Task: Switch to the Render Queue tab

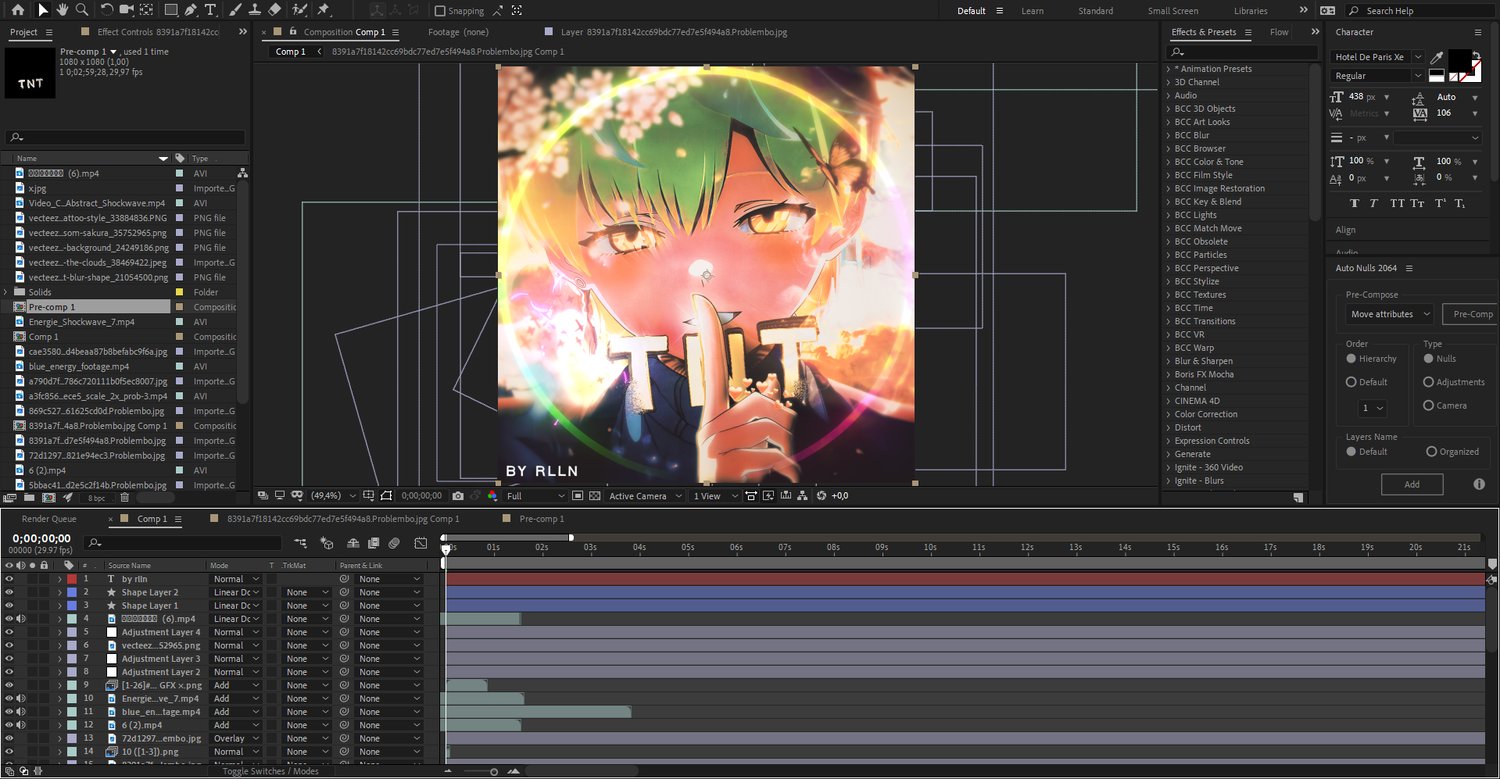Action: [x=49, y=519]
